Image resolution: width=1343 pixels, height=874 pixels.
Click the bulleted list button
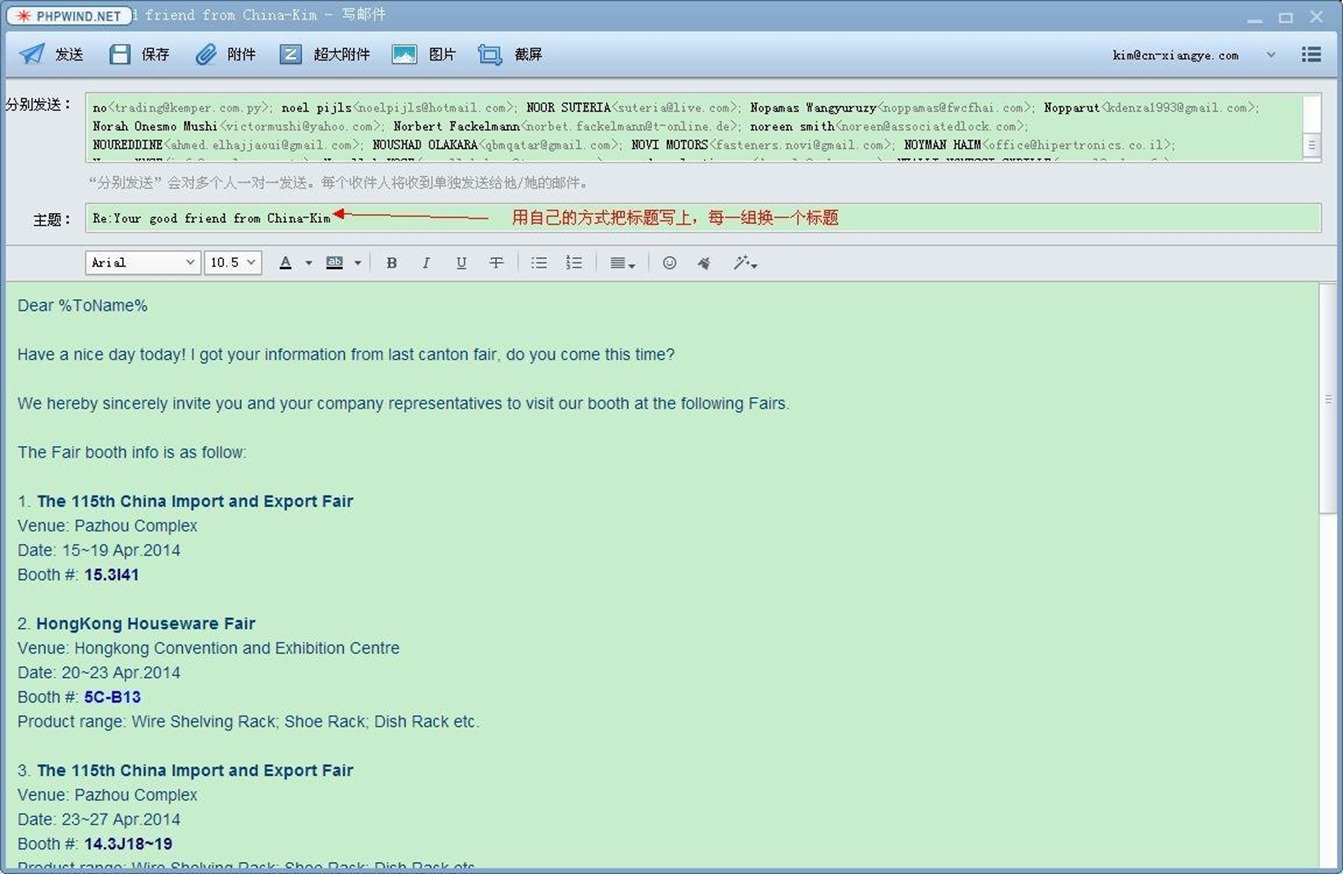(539, 263)
